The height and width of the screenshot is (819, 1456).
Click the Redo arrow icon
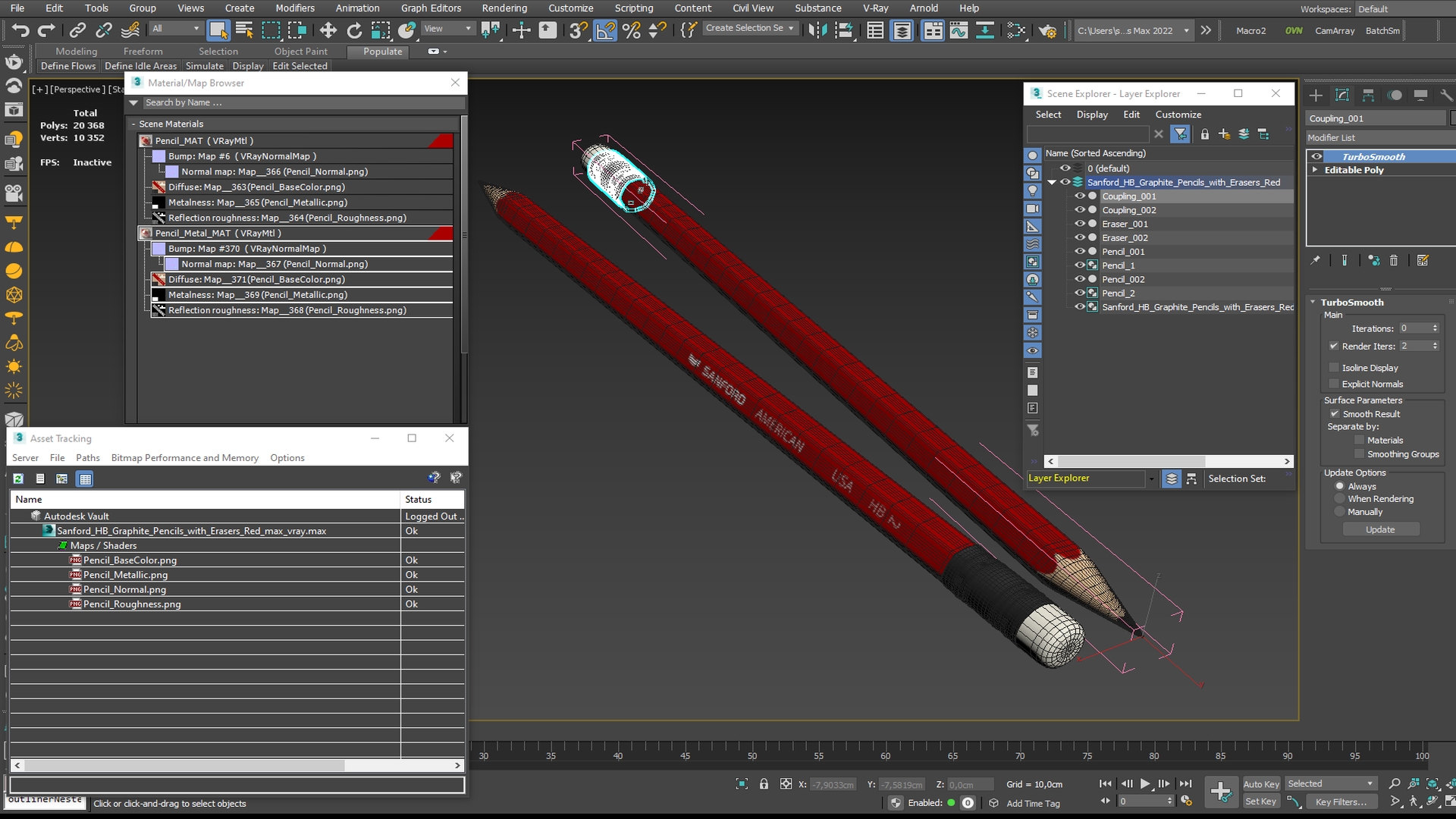click(x=46, y=30)
